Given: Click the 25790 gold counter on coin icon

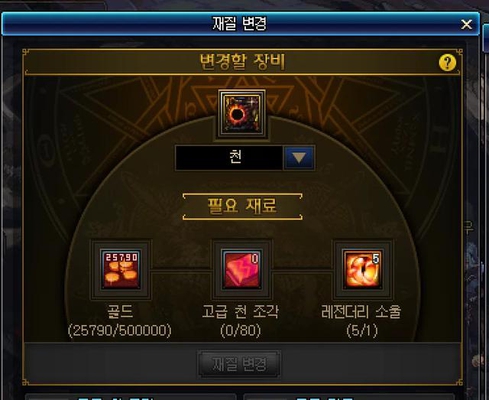Looking at the screenshot, I should click(121, 257).
